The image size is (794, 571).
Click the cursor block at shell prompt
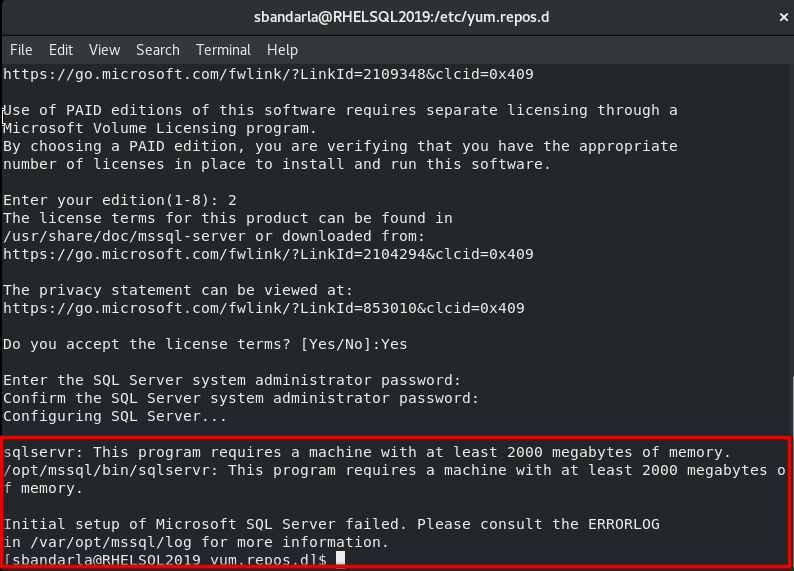[341, 559]
